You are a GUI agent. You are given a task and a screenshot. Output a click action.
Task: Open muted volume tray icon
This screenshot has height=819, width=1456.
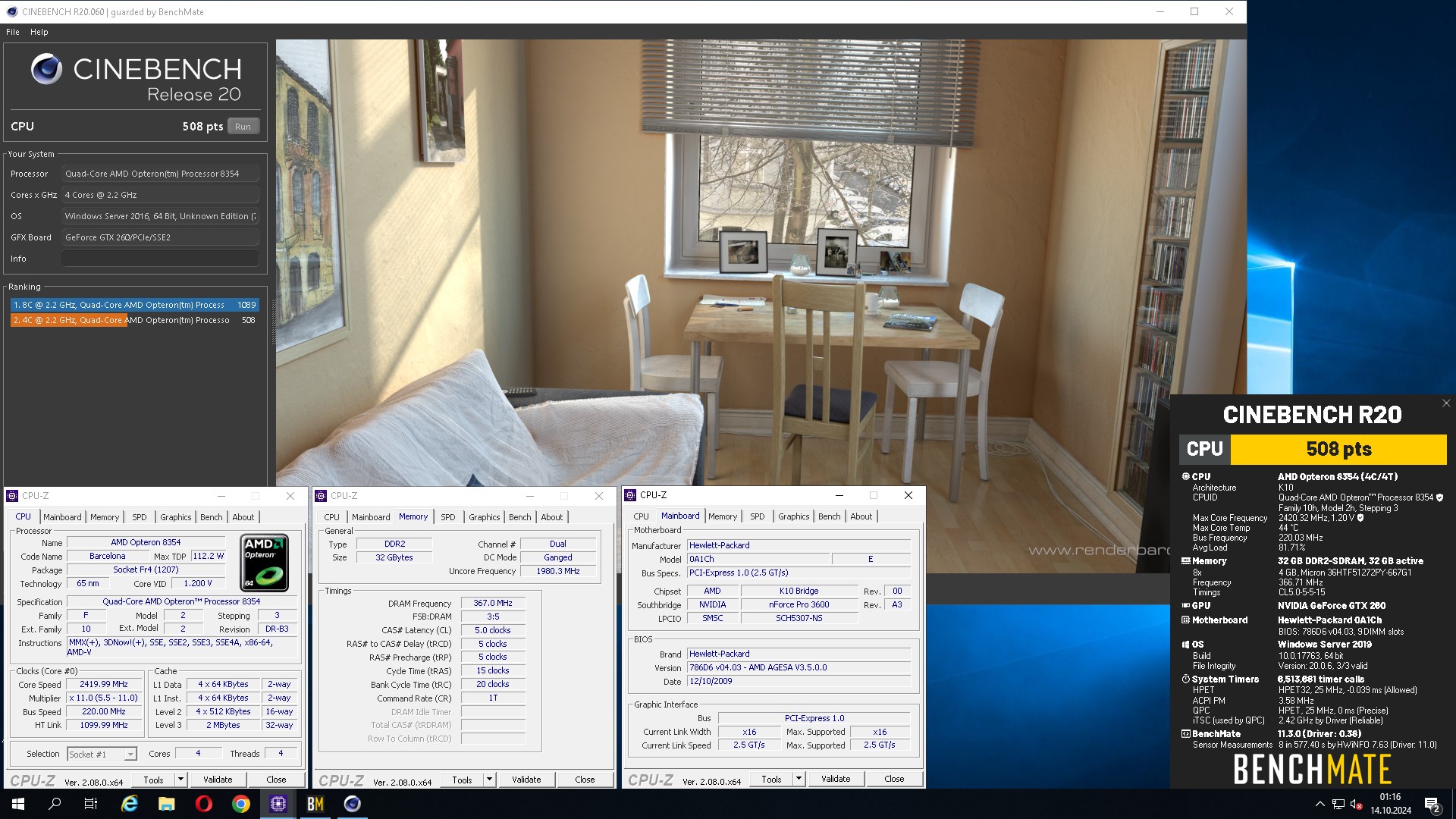coord(1357,804)
